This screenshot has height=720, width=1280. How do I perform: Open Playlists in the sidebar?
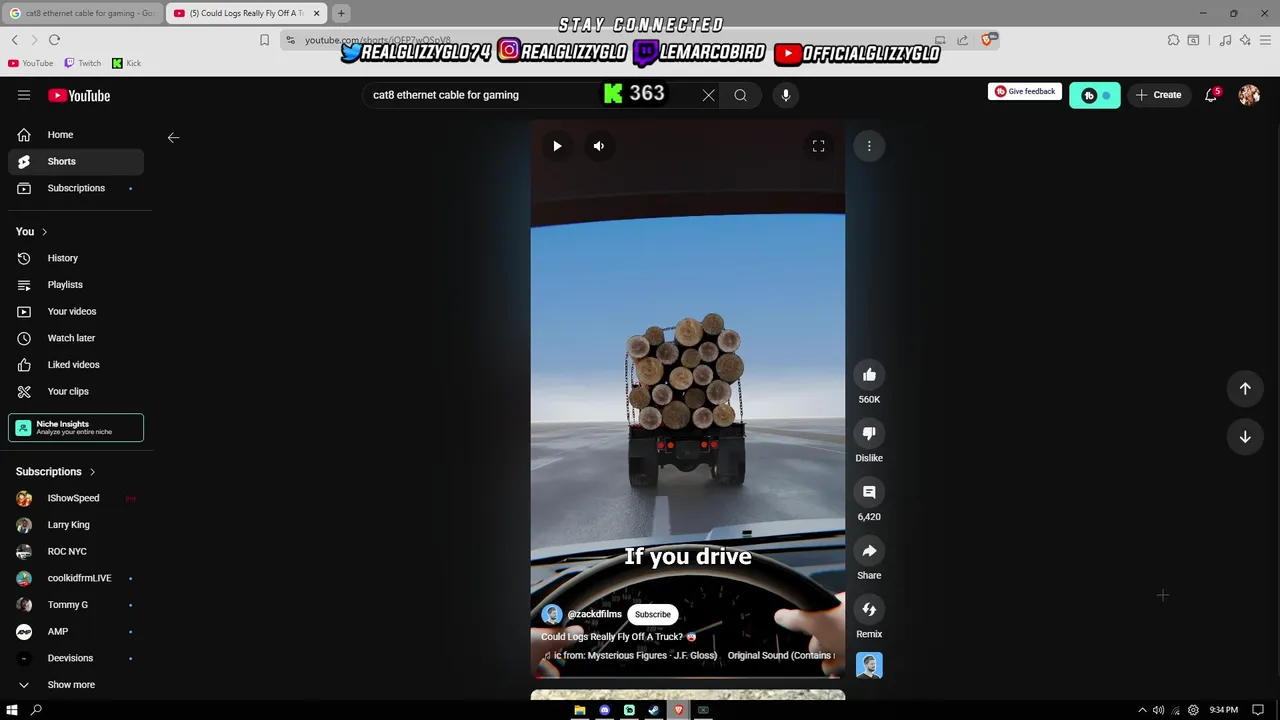pos(76,285)
